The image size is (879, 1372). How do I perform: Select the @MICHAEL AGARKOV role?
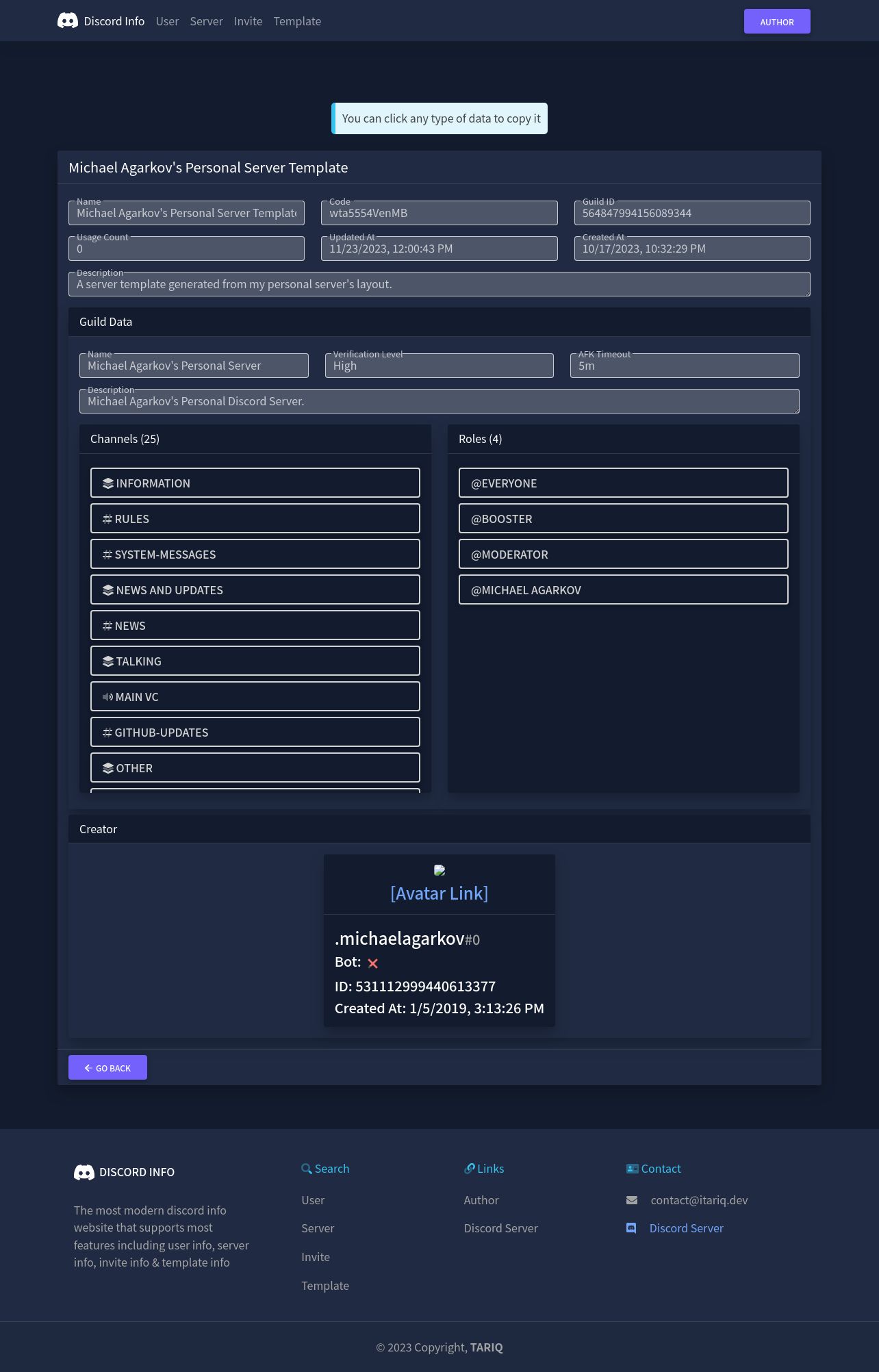(624, 589)
